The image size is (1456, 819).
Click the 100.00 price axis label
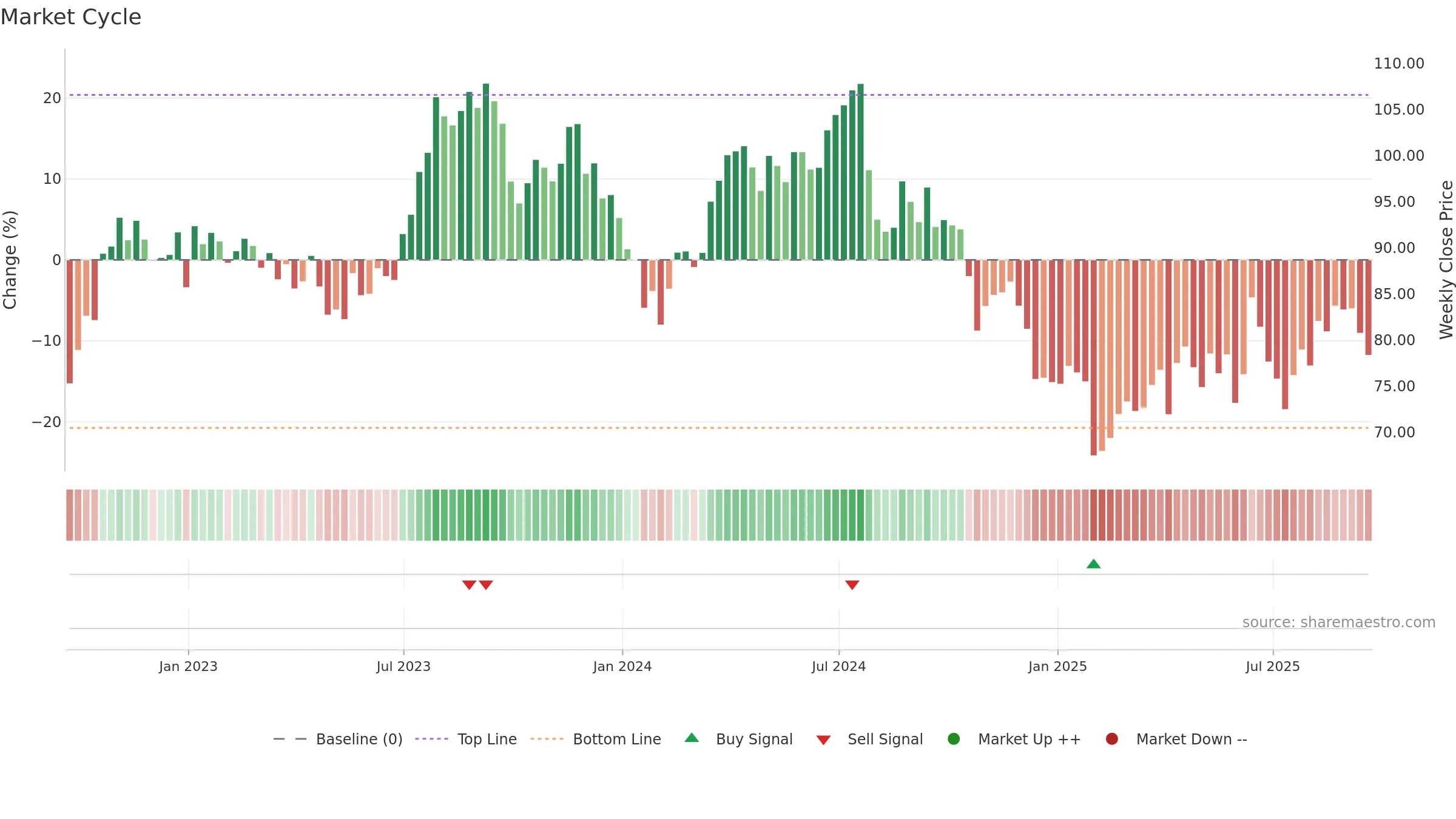click(x=1399, y=155)
